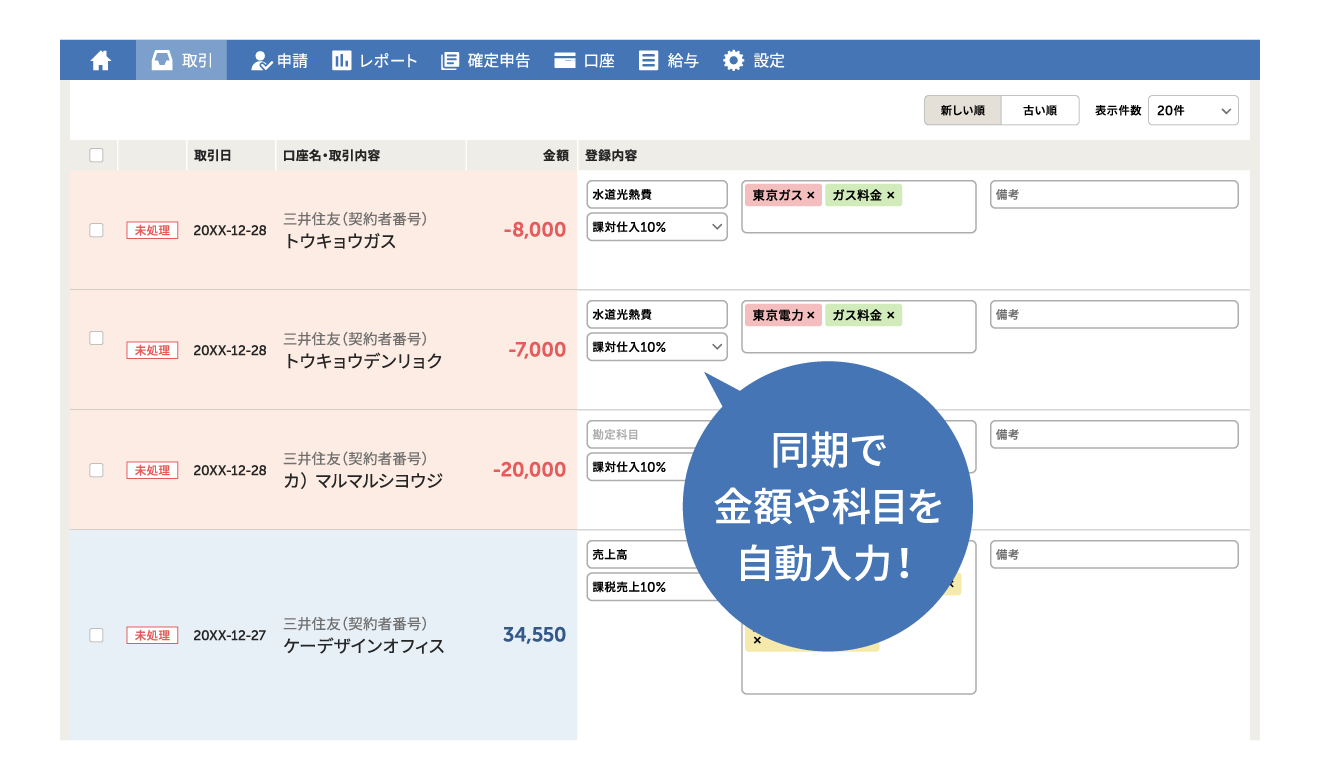Click 水道光熱費 field in トウキョウガス row
This screenshot has width=1320, height=780.
657,194
